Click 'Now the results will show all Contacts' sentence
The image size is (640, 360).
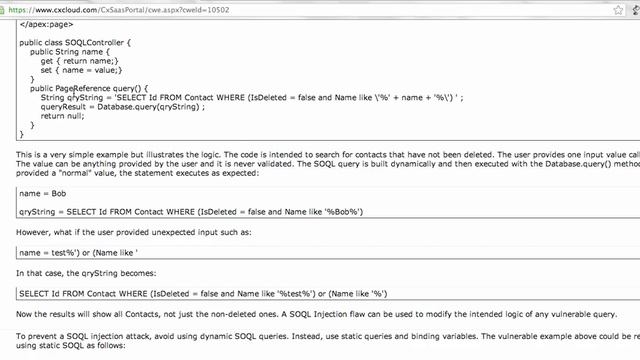(316, 314)
